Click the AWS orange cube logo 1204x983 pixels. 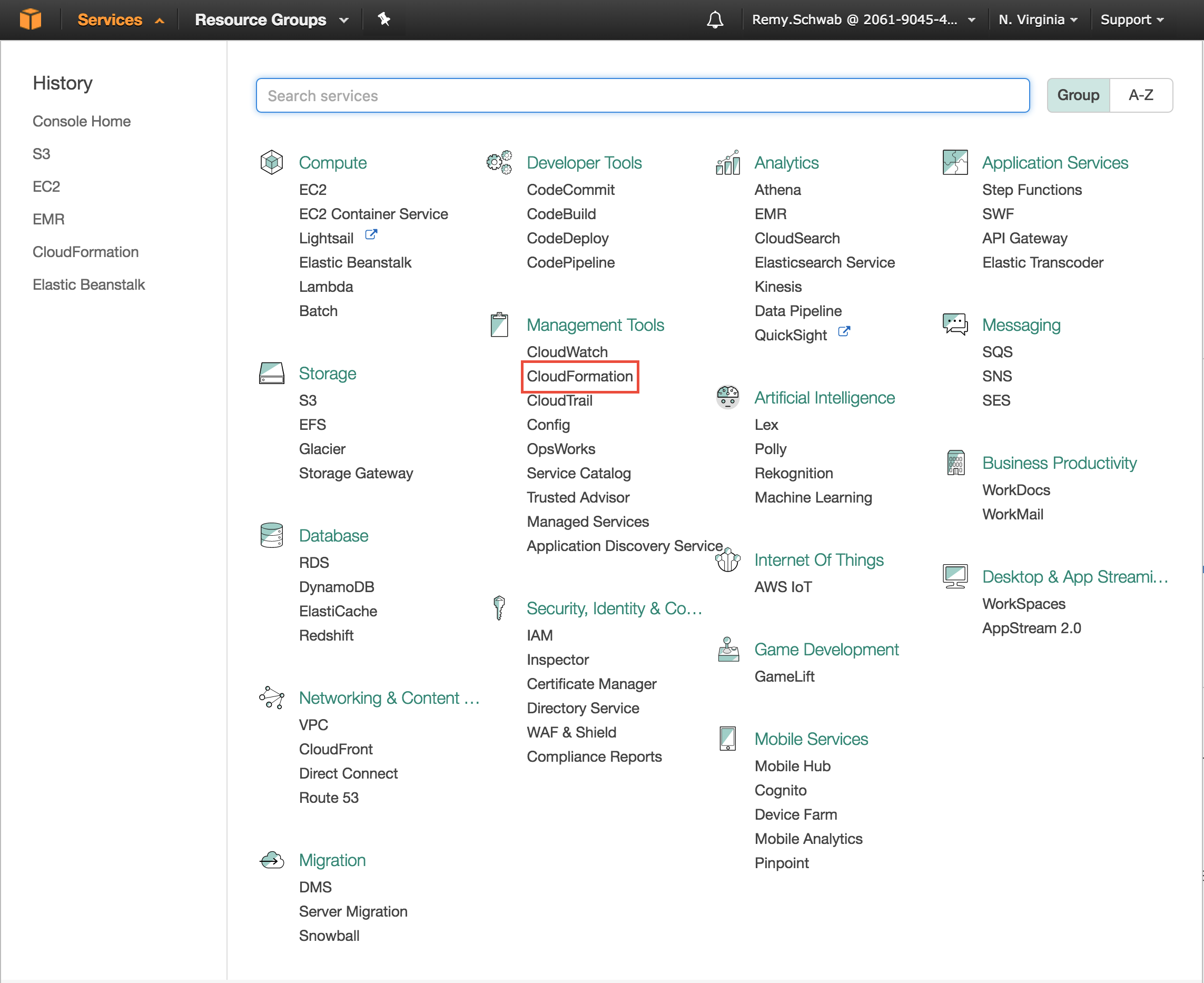tap(31, 19)
